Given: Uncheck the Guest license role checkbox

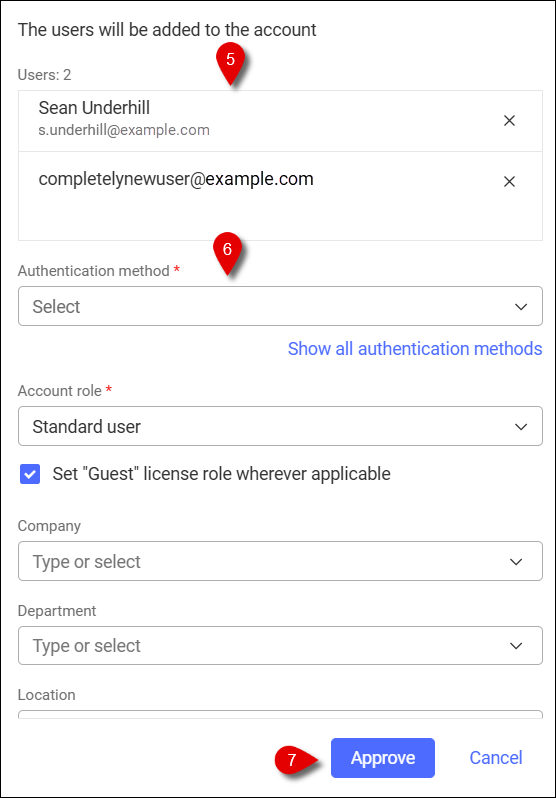Looking at the screenshot, I should click(30, 474).
